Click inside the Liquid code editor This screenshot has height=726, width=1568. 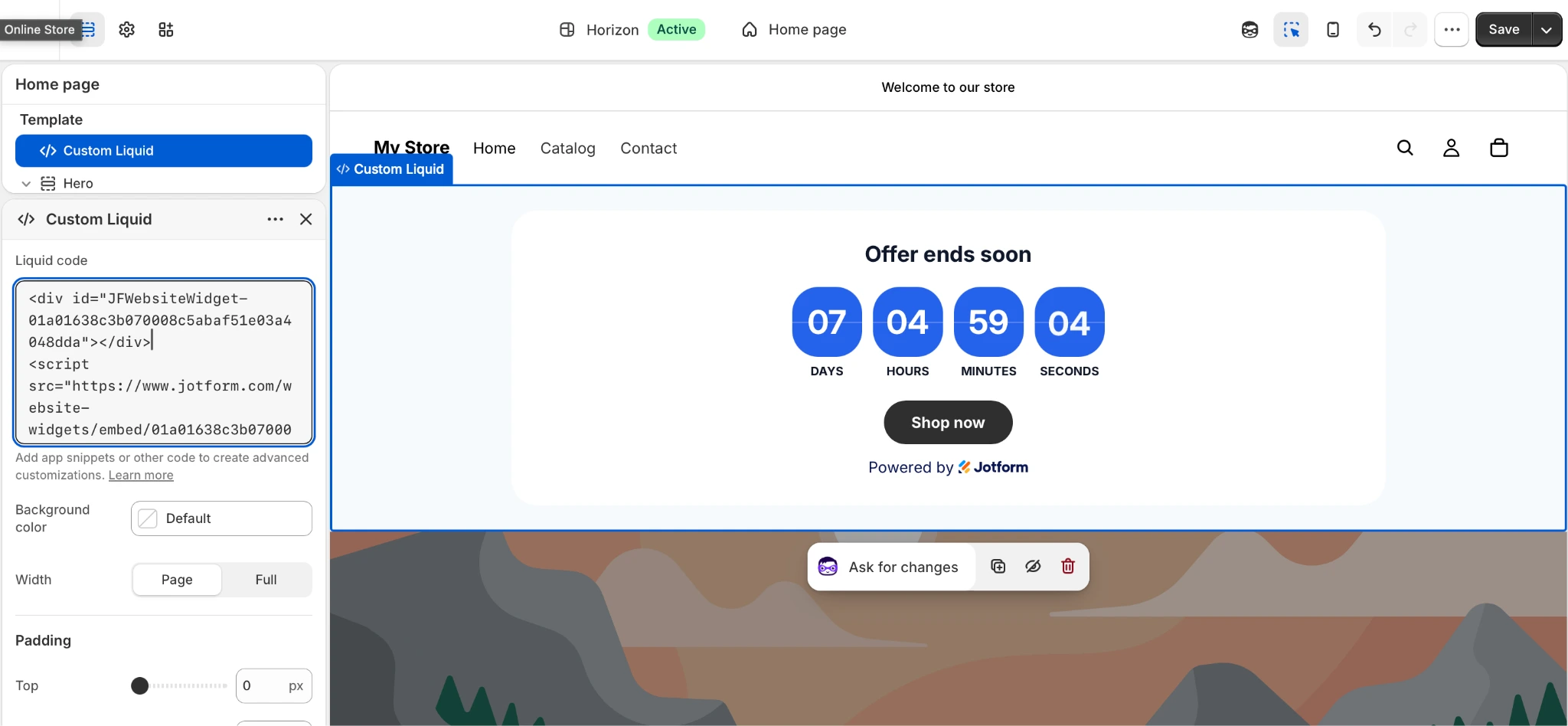(164, 362)
